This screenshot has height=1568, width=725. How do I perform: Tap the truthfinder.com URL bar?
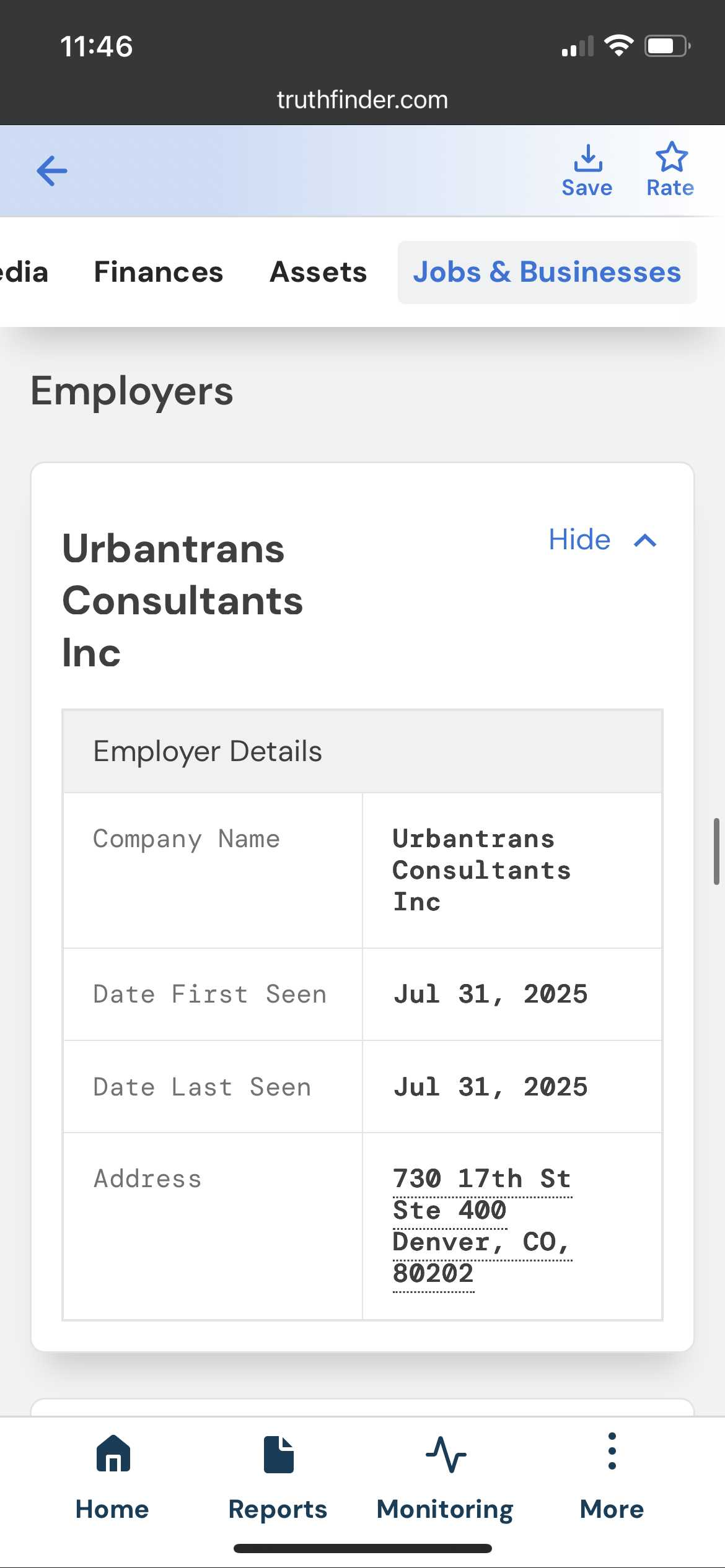point(362,100)
